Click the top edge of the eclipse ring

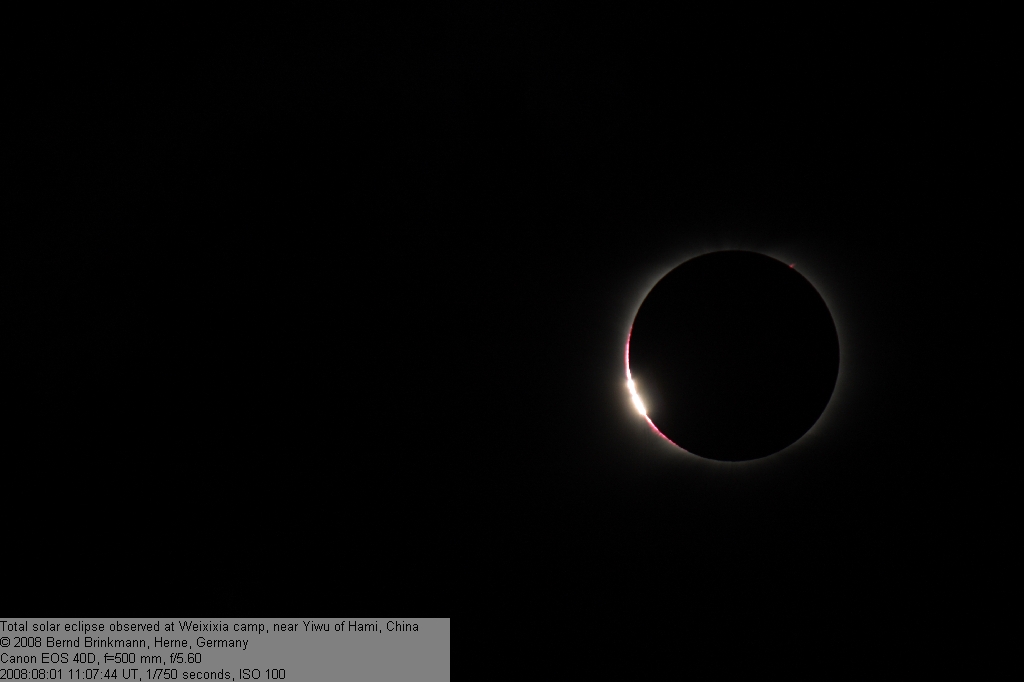pyautogui.click(x=734, y=249)
